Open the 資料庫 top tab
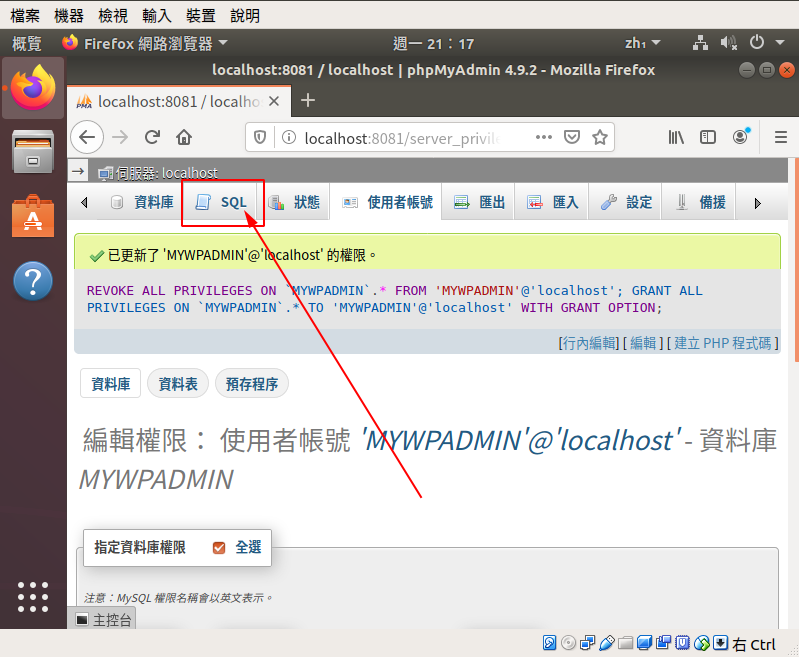This screenshot has width=799, height=657. pyautogui.click(x=142, y=202)
